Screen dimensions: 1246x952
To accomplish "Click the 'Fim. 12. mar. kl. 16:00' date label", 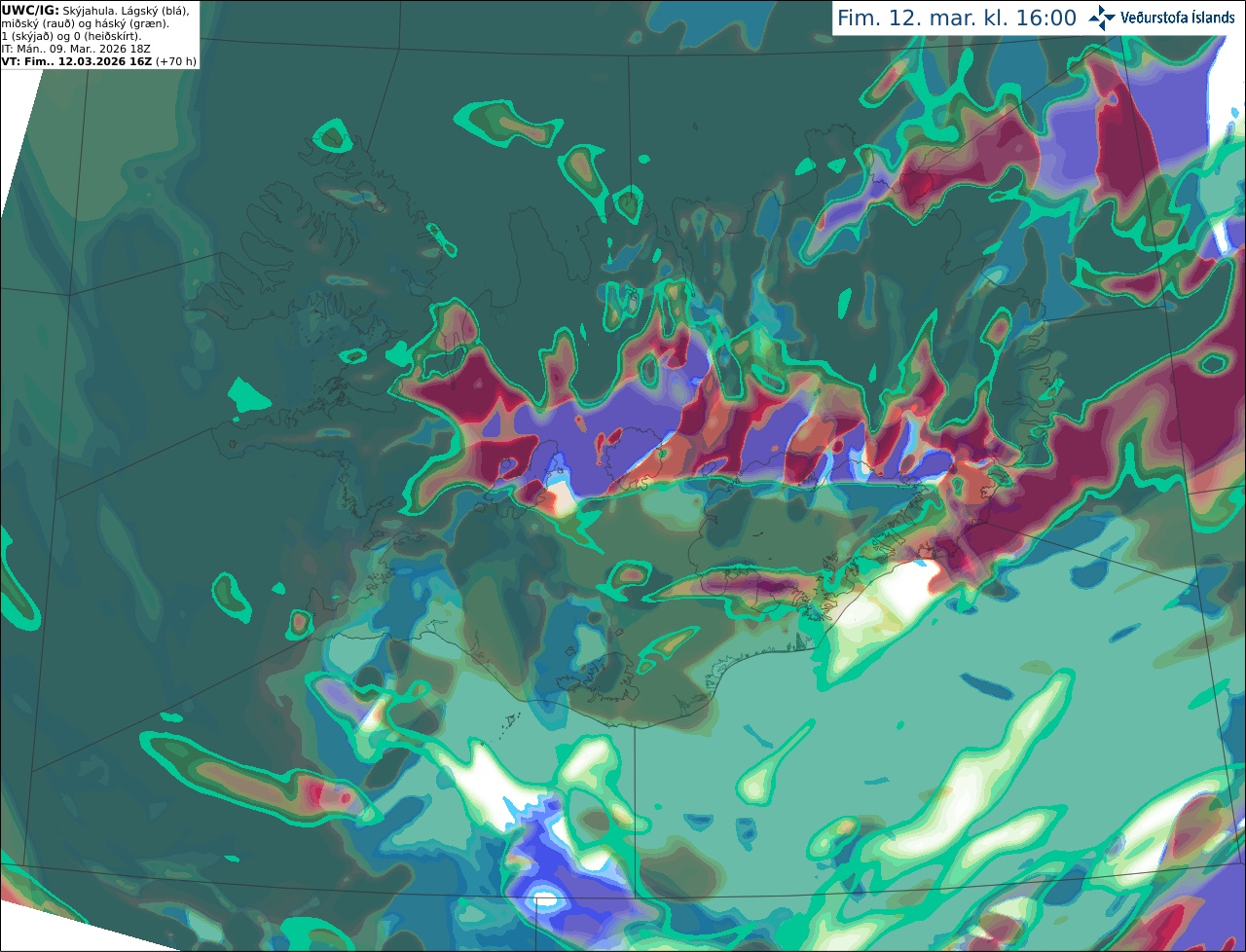I will pos(957,18).
